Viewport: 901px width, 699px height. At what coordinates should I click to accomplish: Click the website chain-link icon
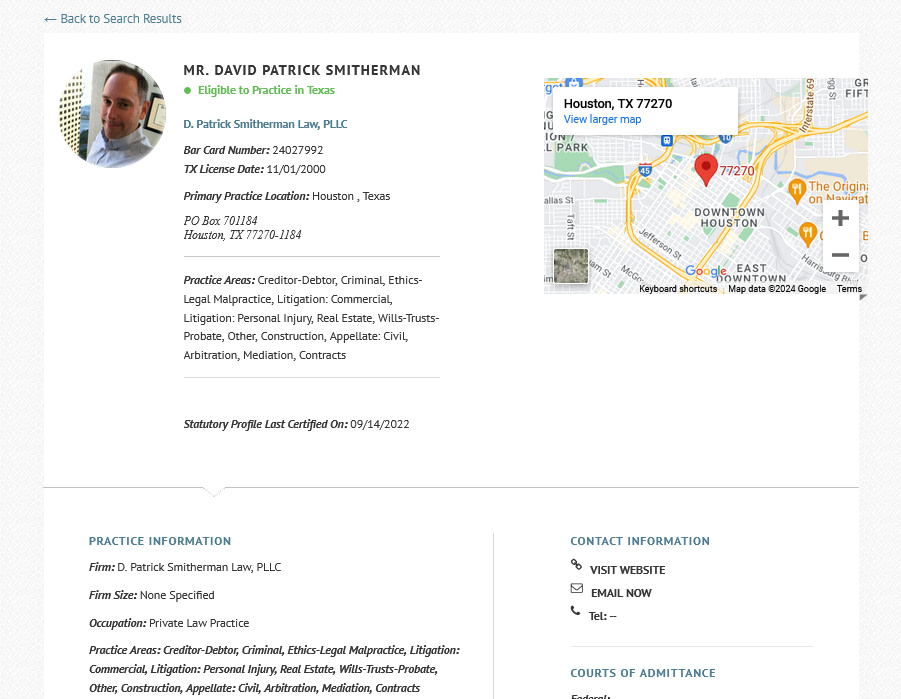click(x=576, y=564)
